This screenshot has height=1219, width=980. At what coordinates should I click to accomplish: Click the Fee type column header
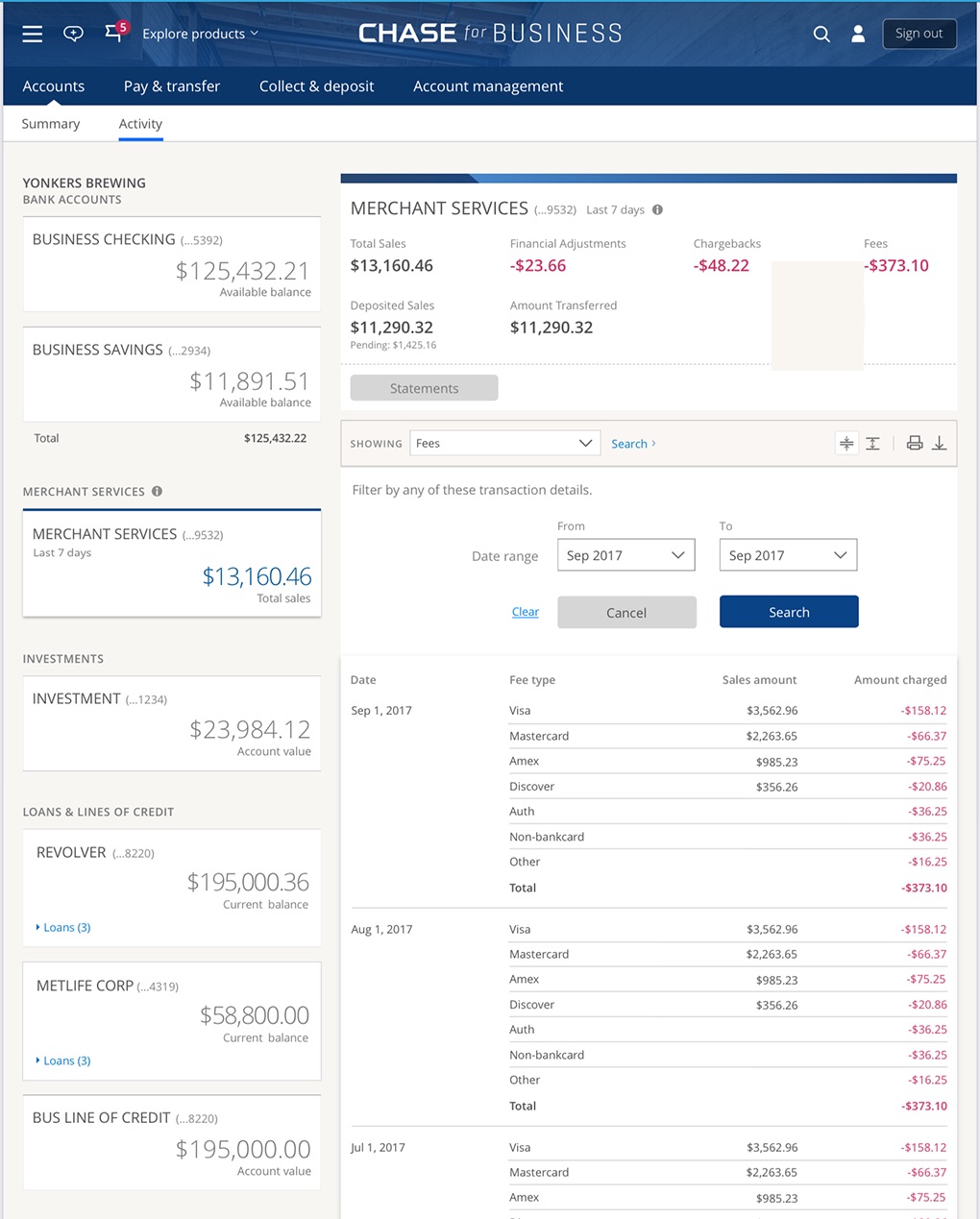click(x=532, y=680)
